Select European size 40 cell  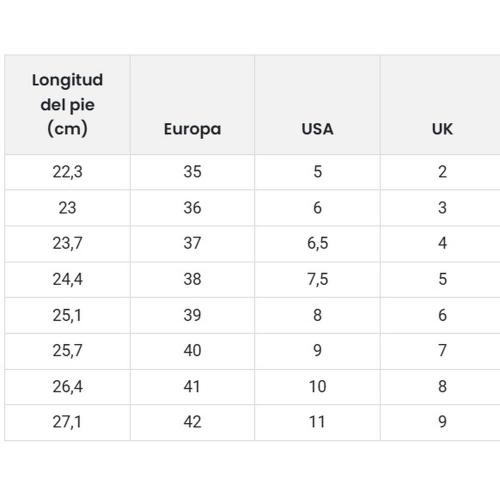pyautogui.click(x=192, y=351)
